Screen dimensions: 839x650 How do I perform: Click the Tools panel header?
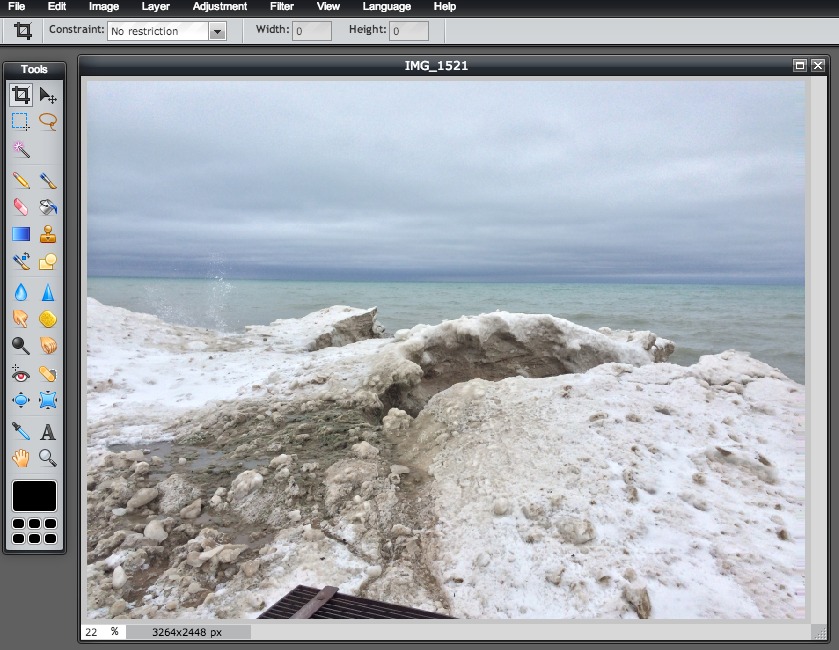[34, 69]
